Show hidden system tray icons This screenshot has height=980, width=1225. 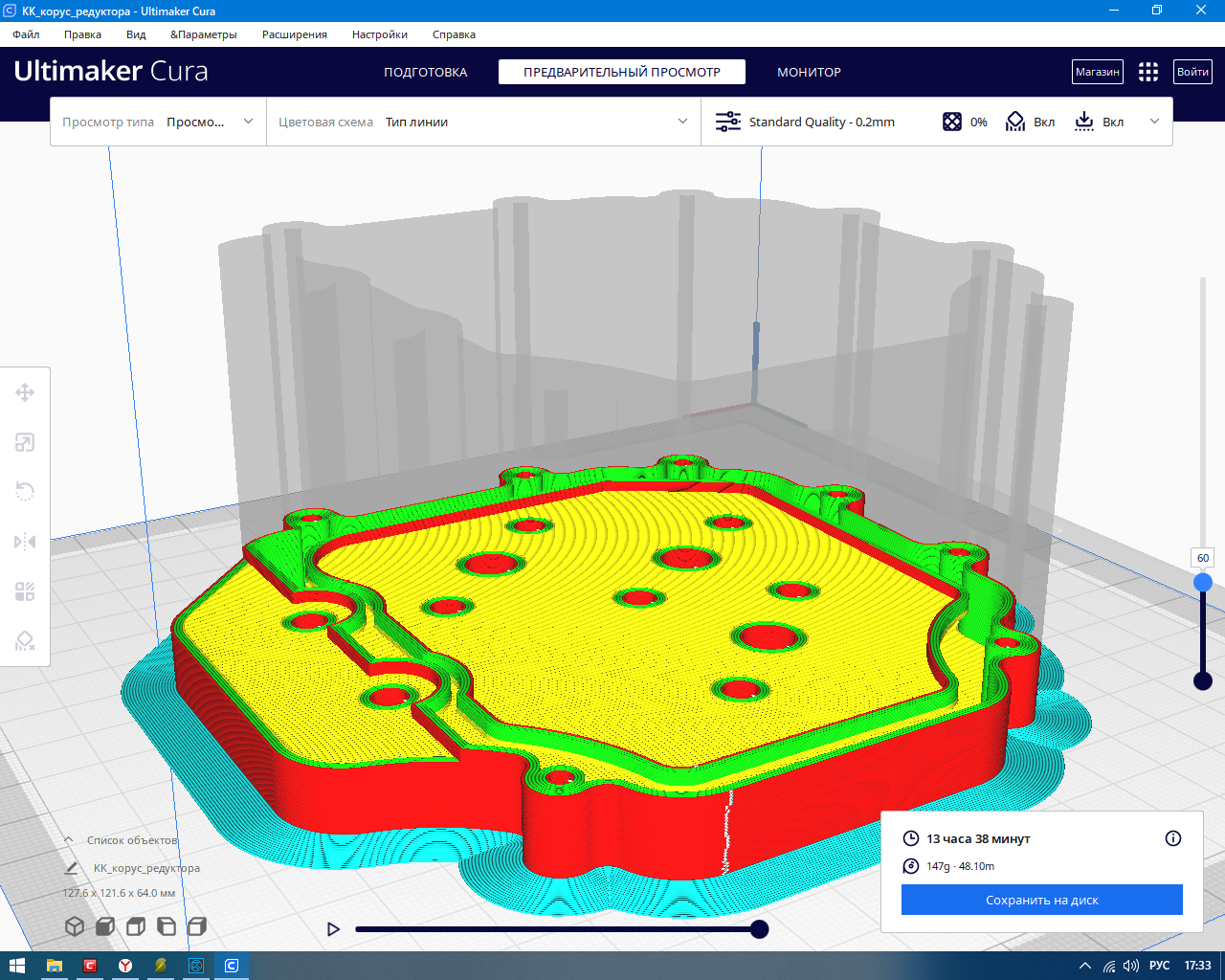click(x=1084, y=966)
